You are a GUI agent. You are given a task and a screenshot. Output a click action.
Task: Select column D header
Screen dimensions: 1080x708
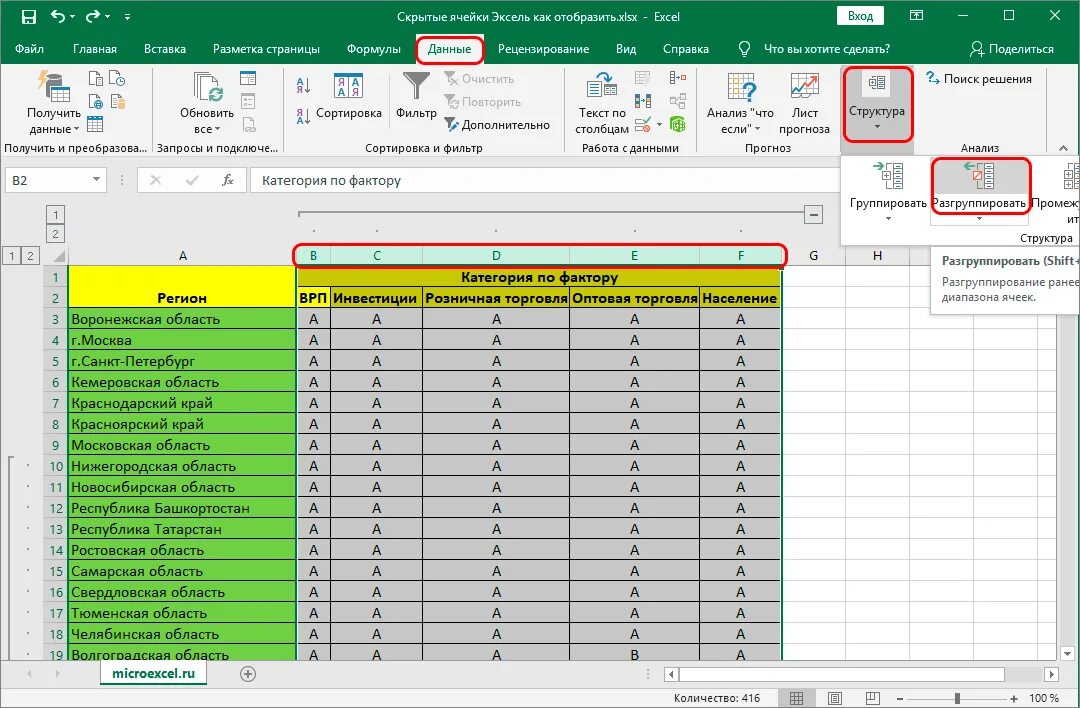496,256
